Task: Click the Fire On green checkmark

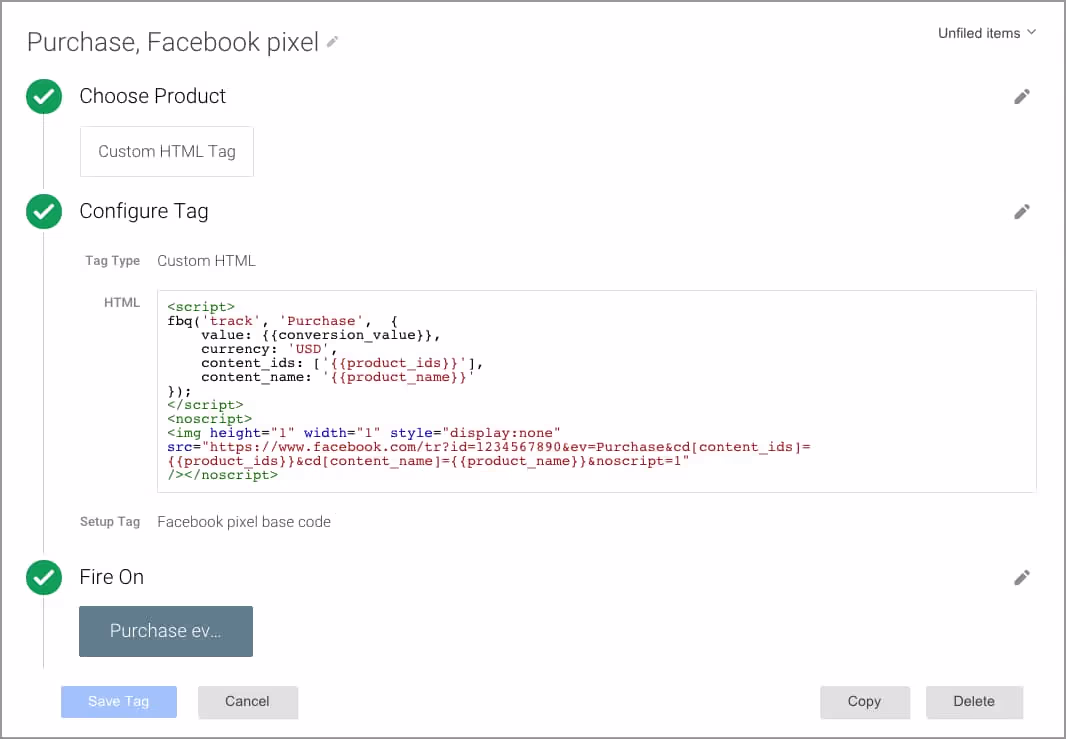Action: pos(44,577)
